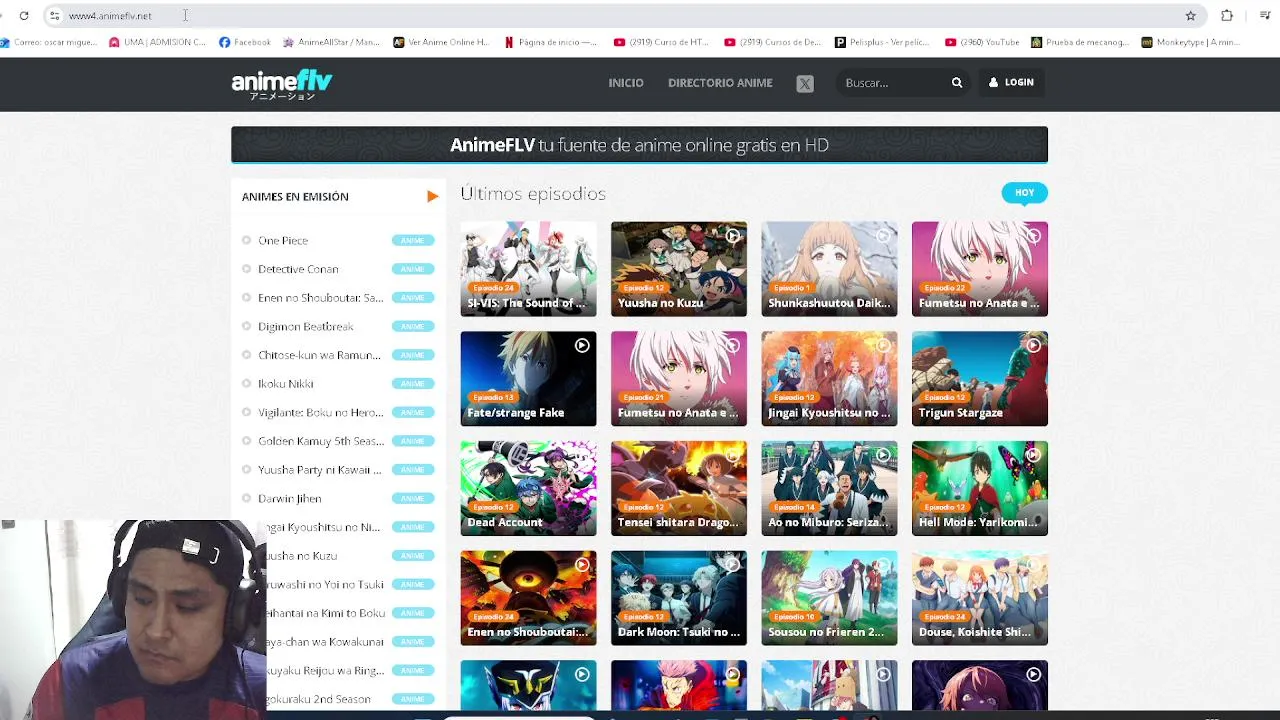Click play icon on Fate/strange Fake card
This screenshot has height=720, width=1280.
(x=582, y=346)
